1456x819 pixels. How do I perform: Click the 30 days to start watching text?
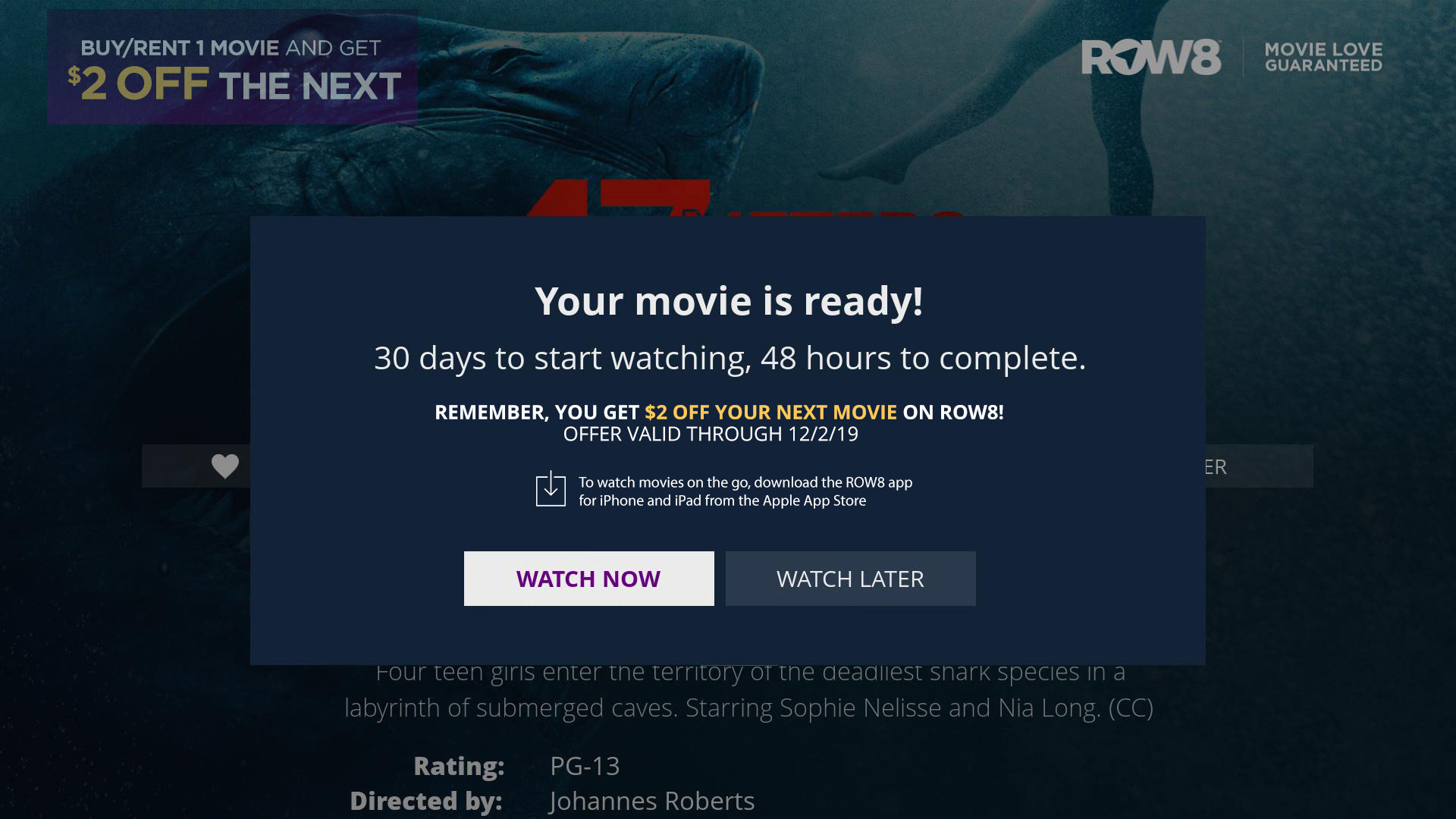point(730,358)
